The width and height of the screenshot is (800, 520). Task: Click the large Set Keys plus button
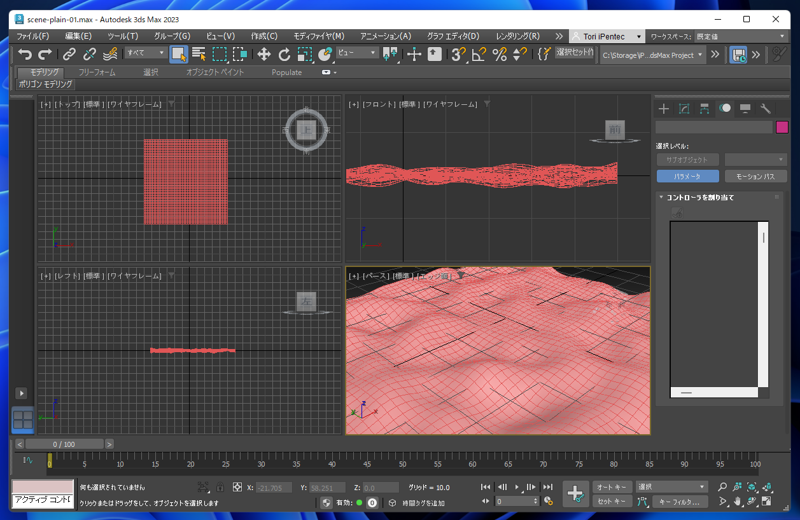coord(576,494)
